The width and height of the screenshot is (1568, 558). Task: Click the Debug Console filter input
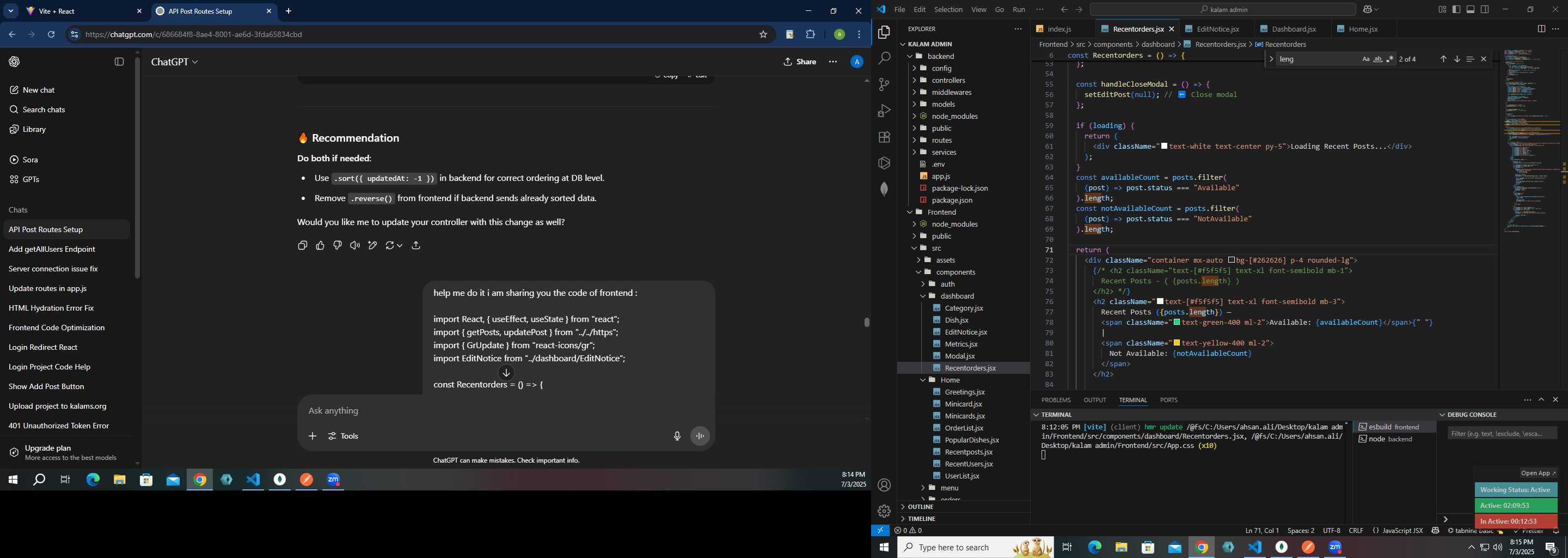point(1502,433)
